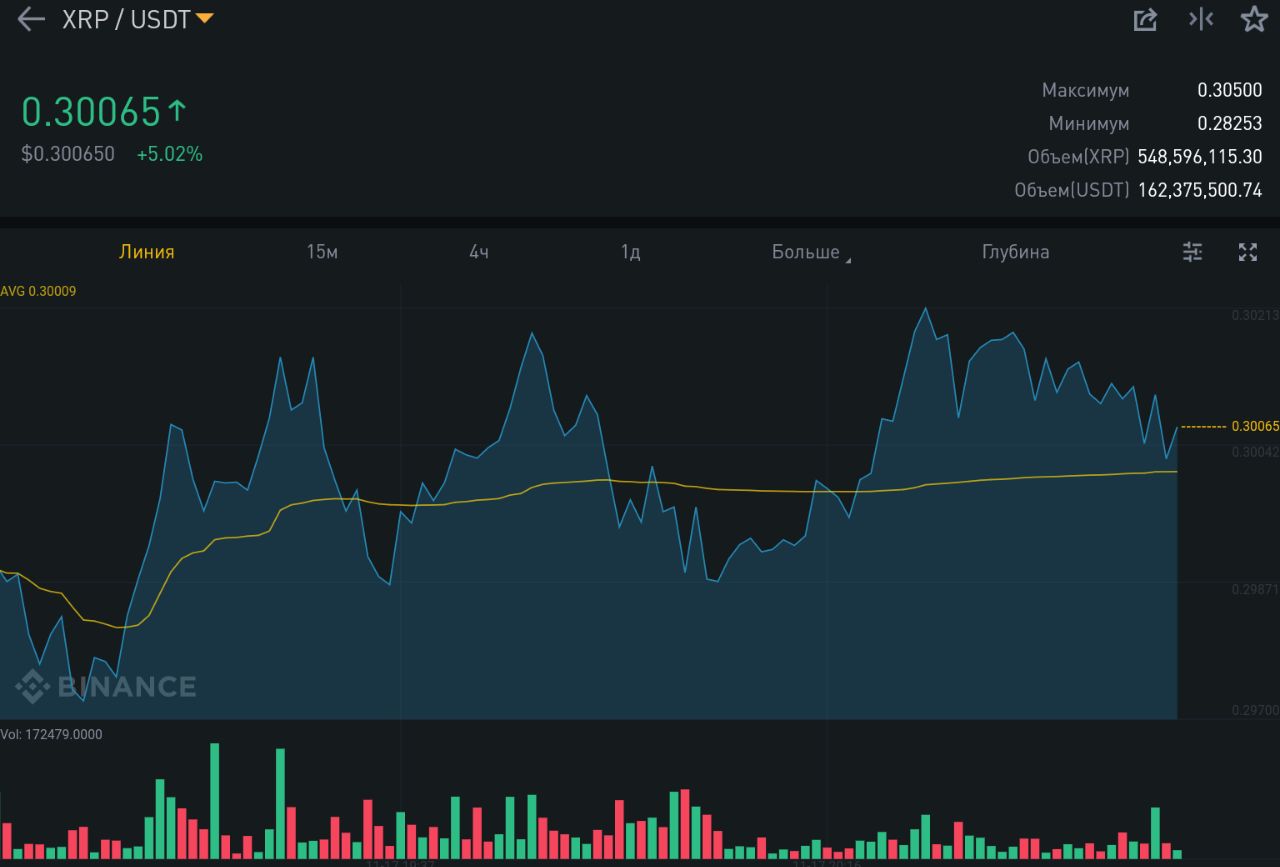Select the 1д interval tab
This screenshot has height=867, width=1280.
click(x=630, y=252)
